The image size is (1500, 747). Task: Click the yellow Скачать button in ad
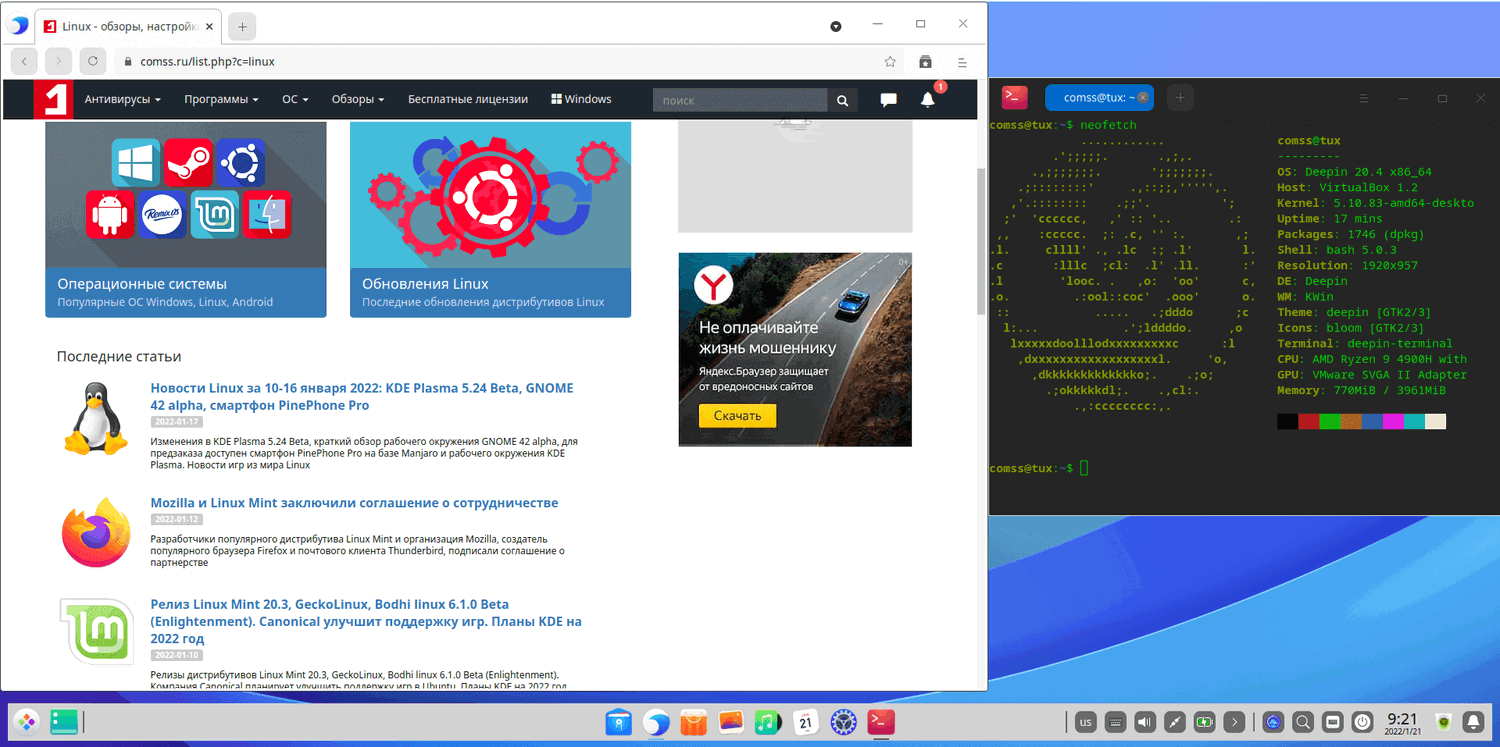(737, 415)
